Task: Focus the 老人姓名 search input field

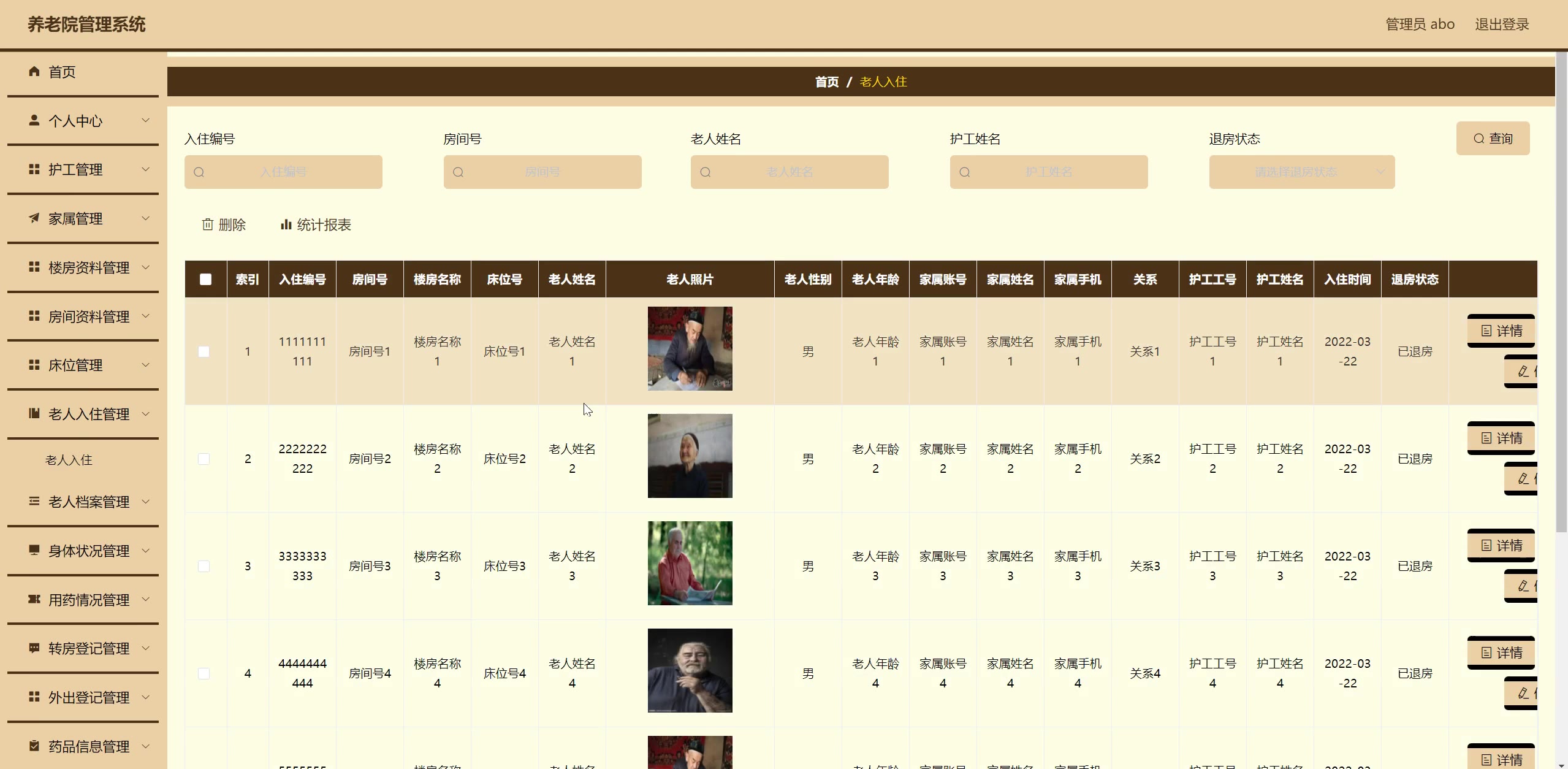Action: 790,172
